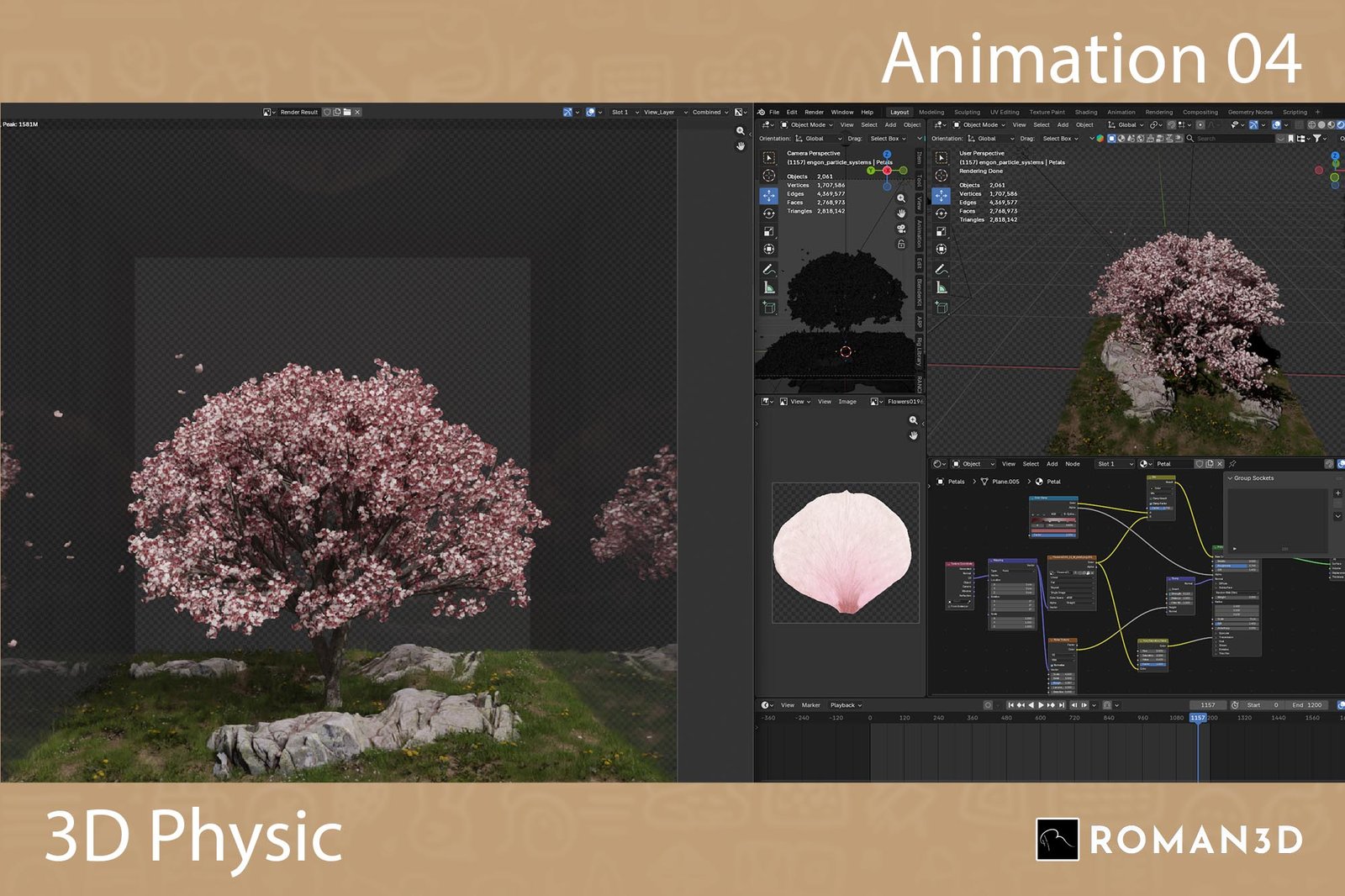This screenshot has width=1345, height=896.
Task: Click the camera view icon in Camera viewport
Action: point(901,229)
